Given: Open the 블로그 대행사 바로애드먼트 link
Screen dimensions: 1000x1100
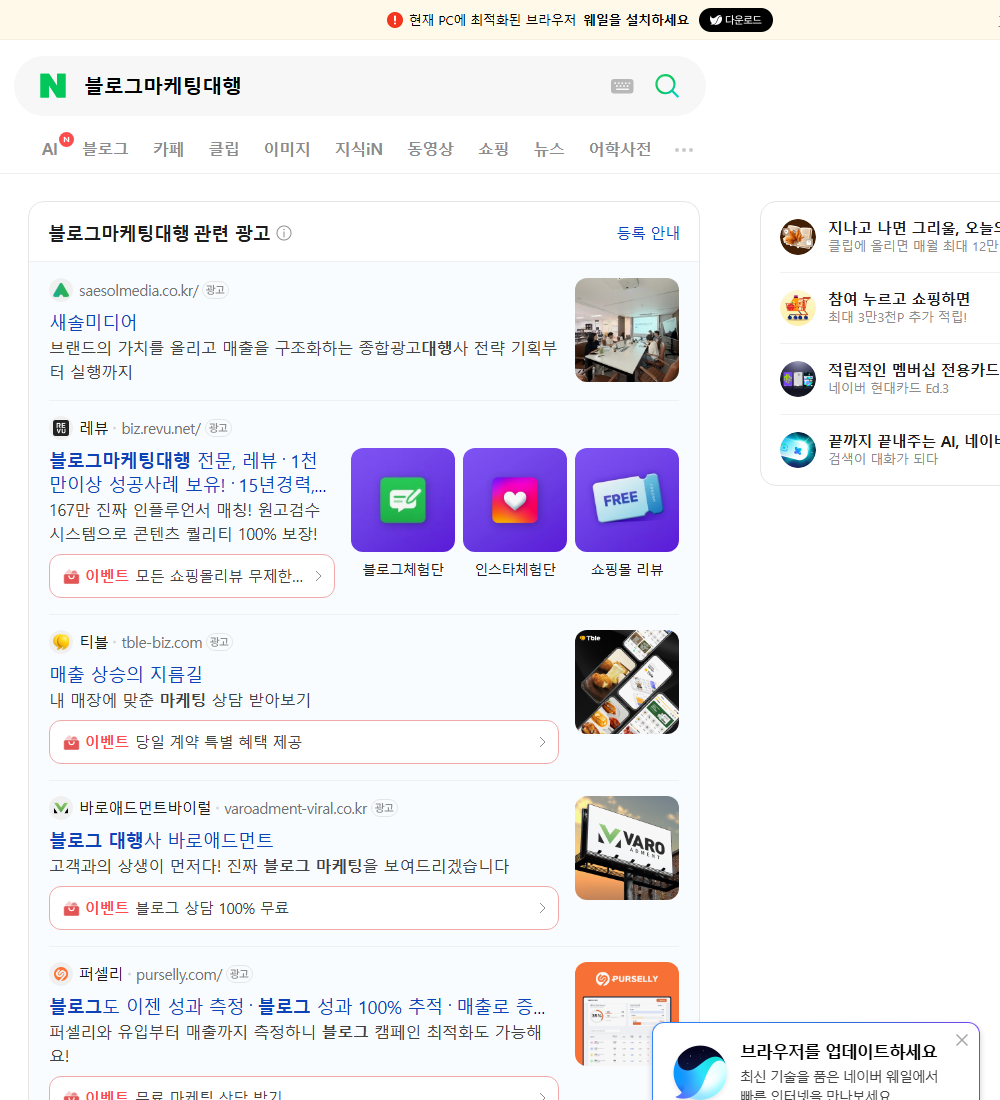Looking at the screenshot, I should coord(161,840).
